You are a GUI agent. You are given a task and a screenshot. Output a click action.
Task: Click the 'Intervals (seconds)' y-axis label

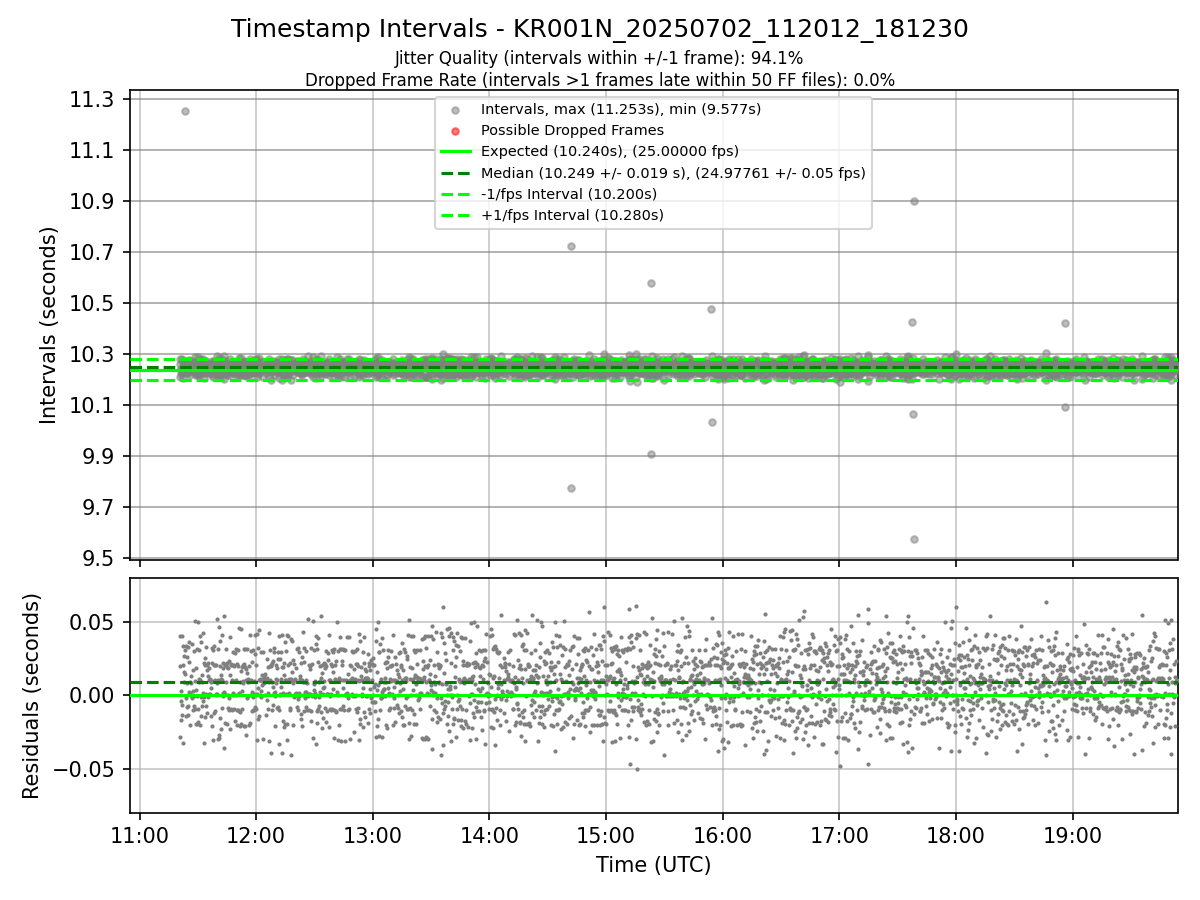[49, 325]
